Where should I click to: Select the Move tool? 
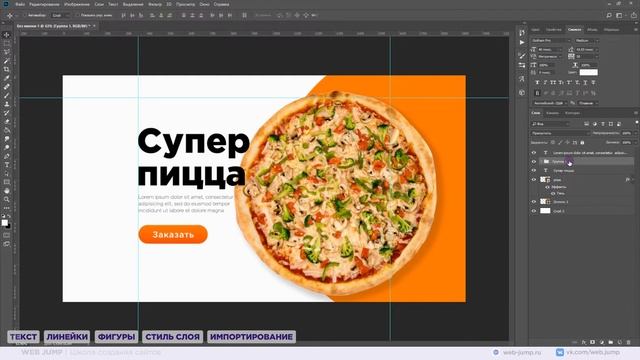7,35
